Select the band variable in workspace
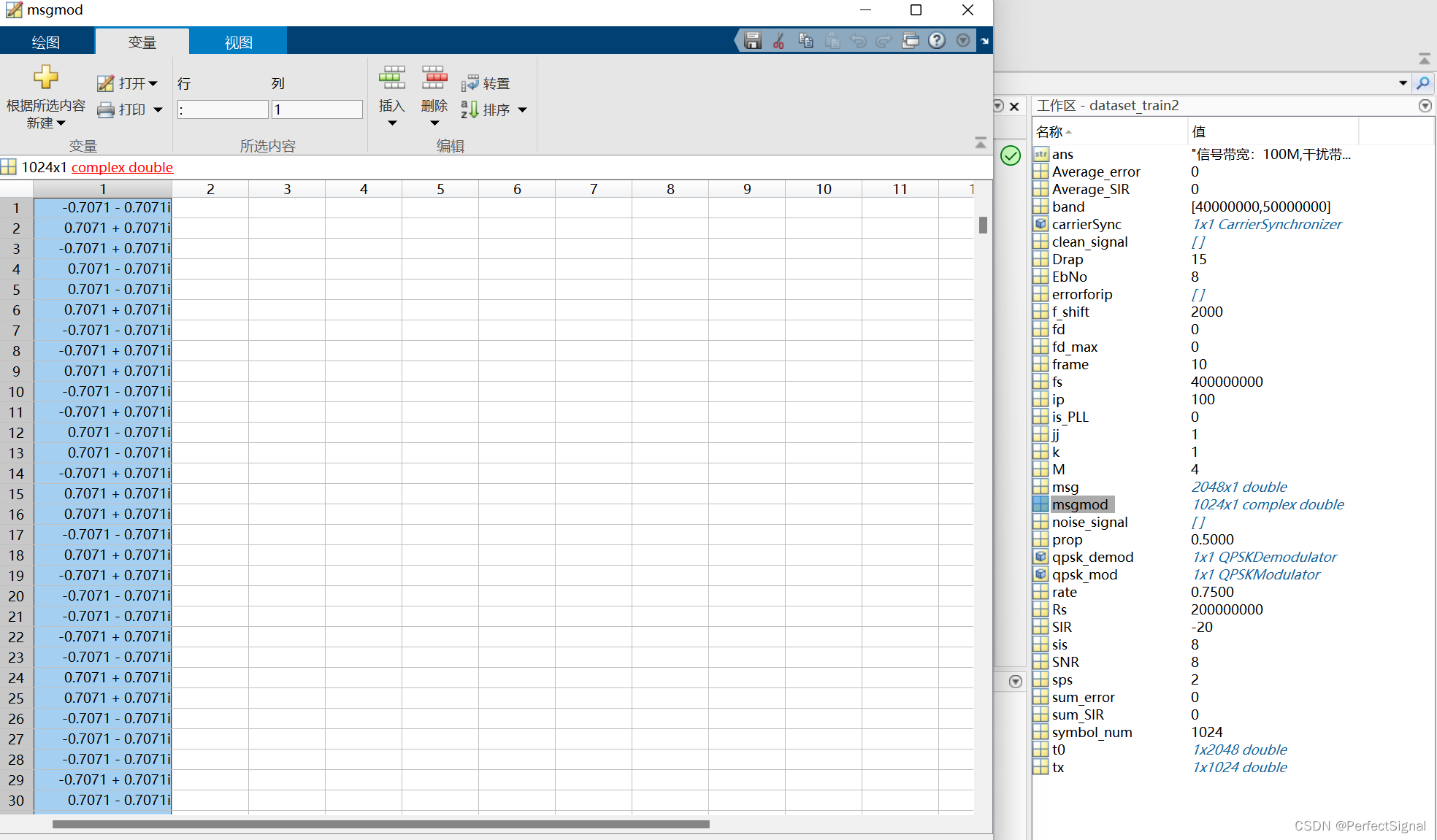This screenshot has height=840, width=1437. (x=1068, y=207)
